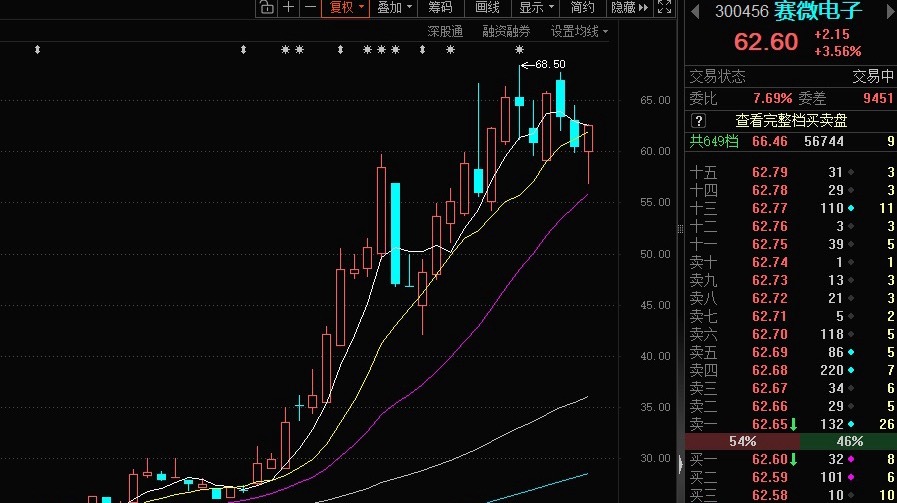Click the magenta diamond beside volume 101
Screen dimensions: 897x503
click(x=851, y=477)
